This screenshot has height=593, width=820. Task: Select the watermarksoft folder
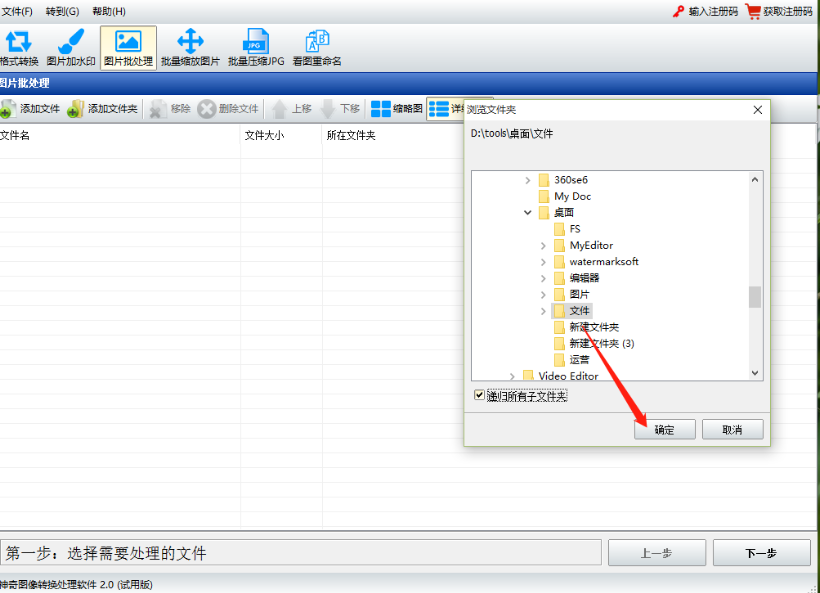point(596,262)
